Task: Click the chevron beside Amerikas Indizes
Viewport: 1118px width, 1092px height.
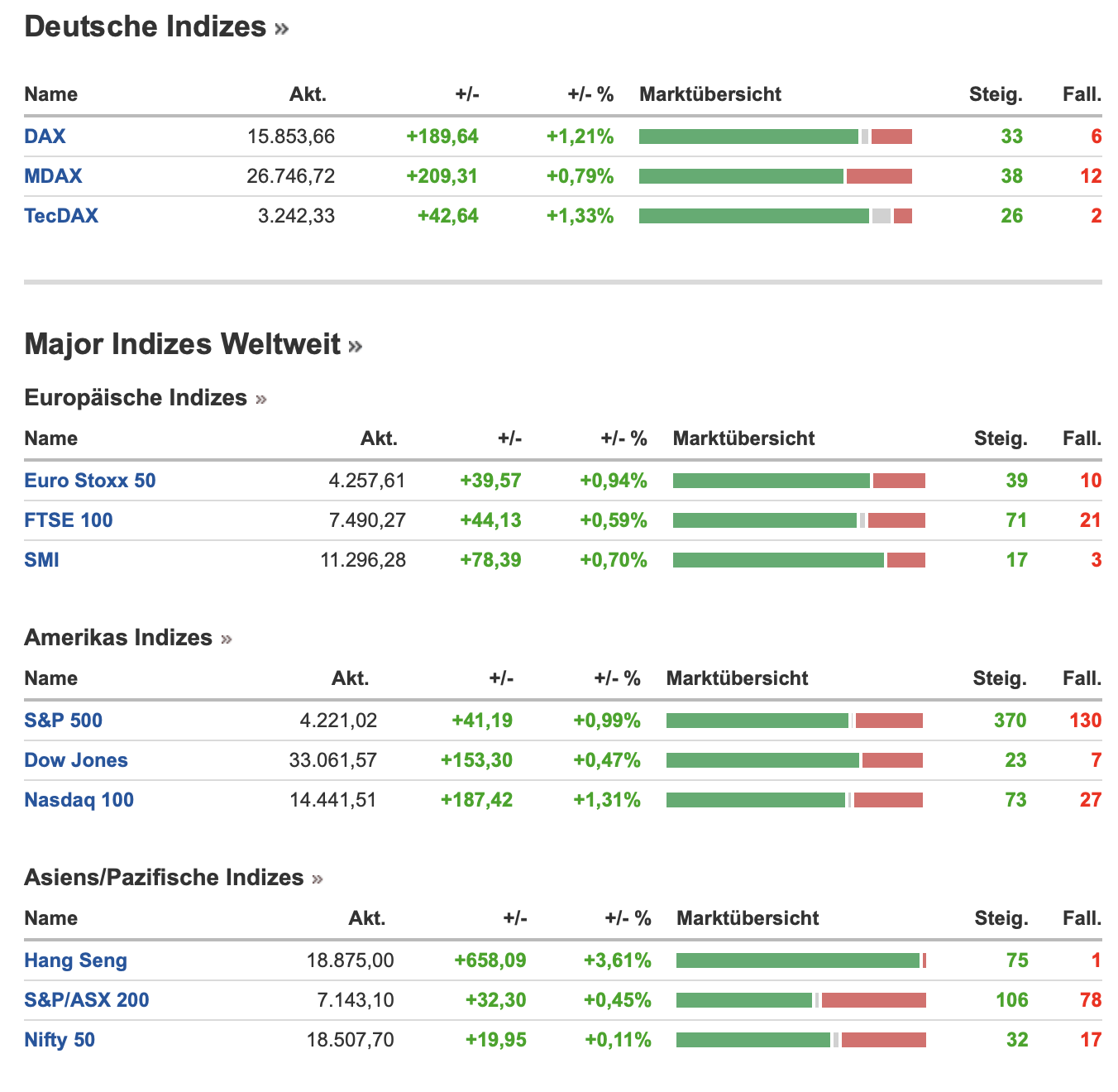Action: [x=227, y=639]
